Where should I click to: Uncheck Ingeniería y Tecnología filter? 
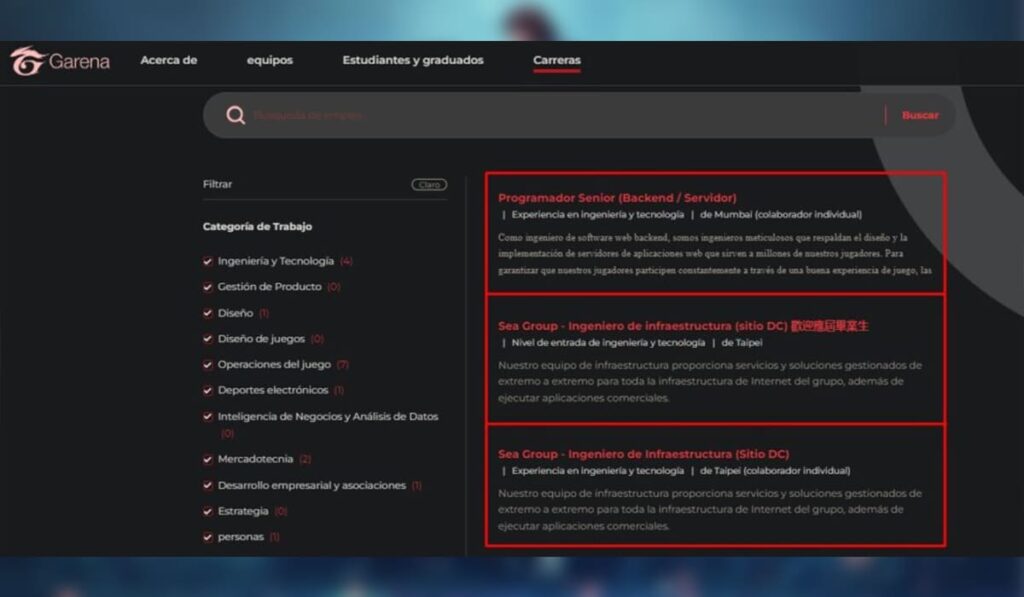pyautogui.click(x=208, y=261)
